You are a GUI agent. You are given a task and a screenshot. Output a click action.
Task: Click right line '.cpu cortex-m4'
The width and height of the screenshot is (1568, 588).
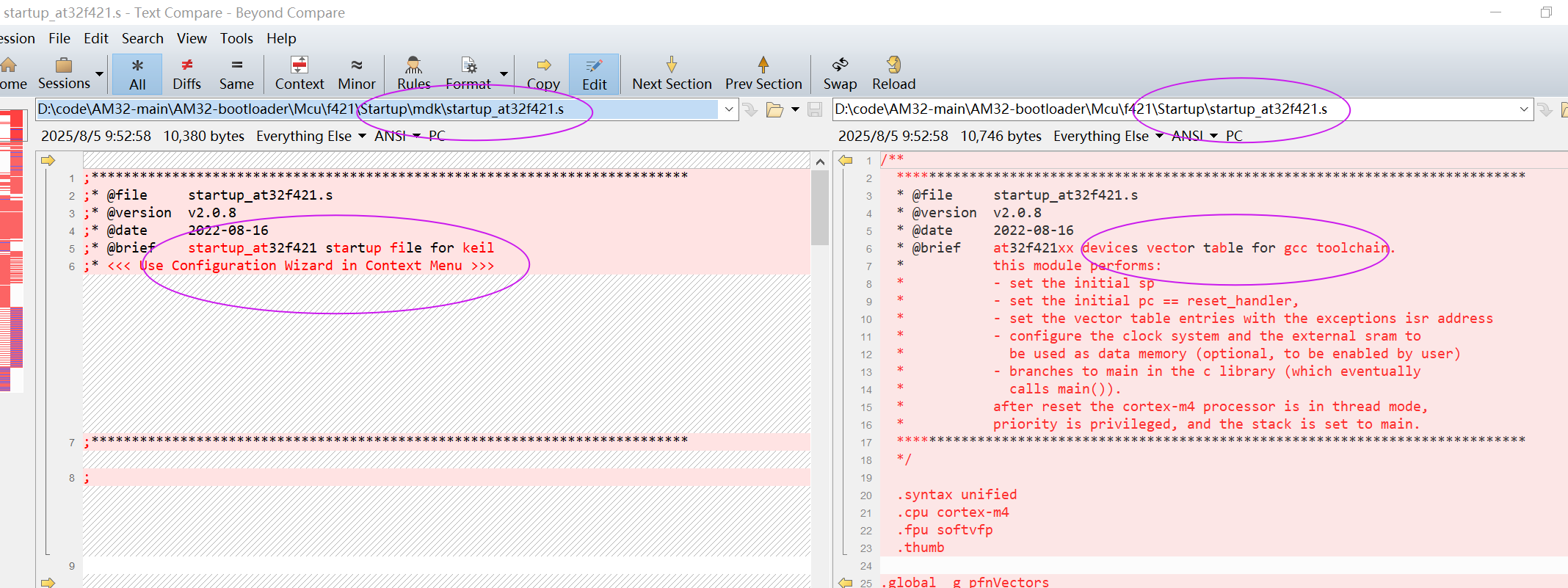[953, 512]
